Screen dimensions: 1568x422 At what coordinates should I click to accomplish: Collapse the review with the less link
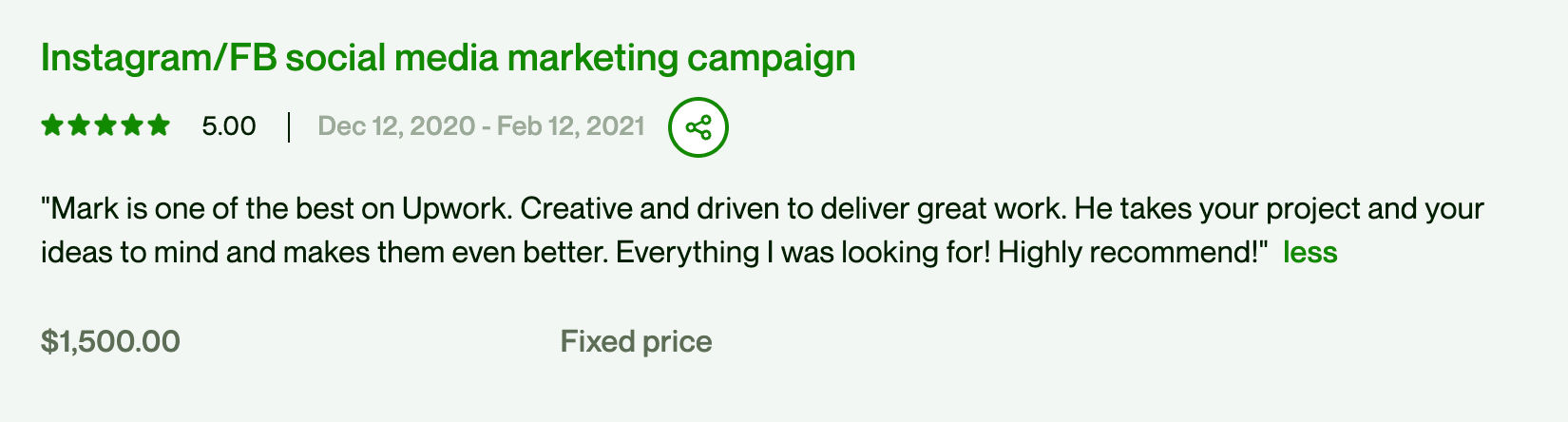click(x=1310, y=253)
